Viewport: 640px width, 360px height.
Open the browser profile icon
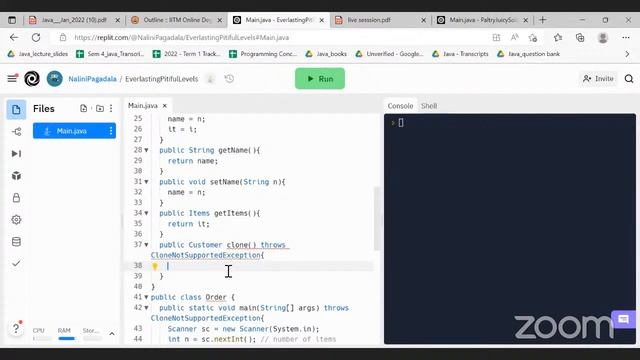[x=602, y=38]
